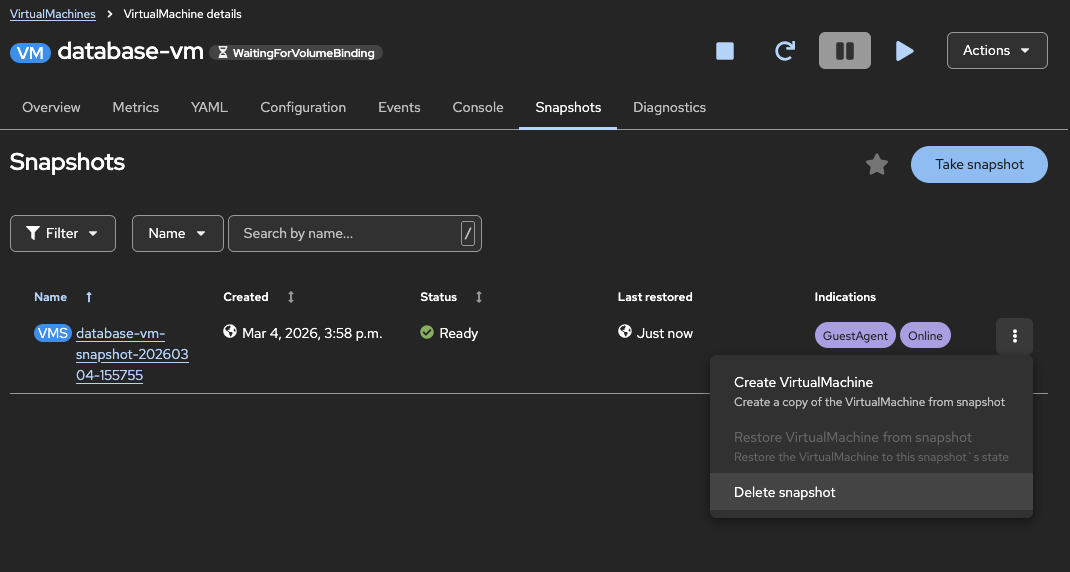
Task: Pause the virtual machine
Action: (x=845, y=51)
